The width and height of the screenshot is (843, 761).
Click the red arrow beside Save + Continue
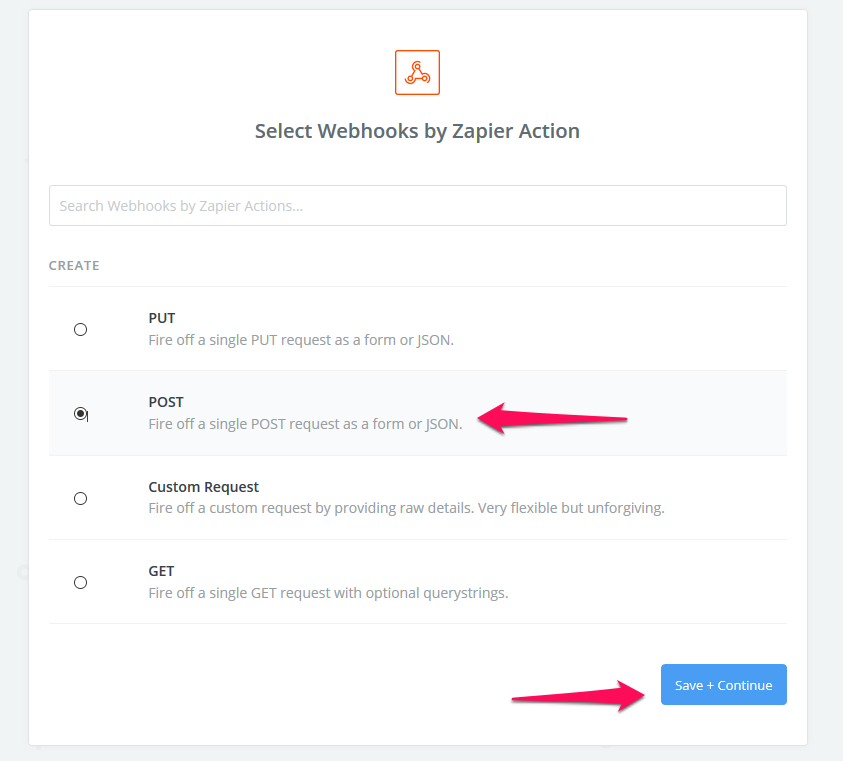point(578,695)
